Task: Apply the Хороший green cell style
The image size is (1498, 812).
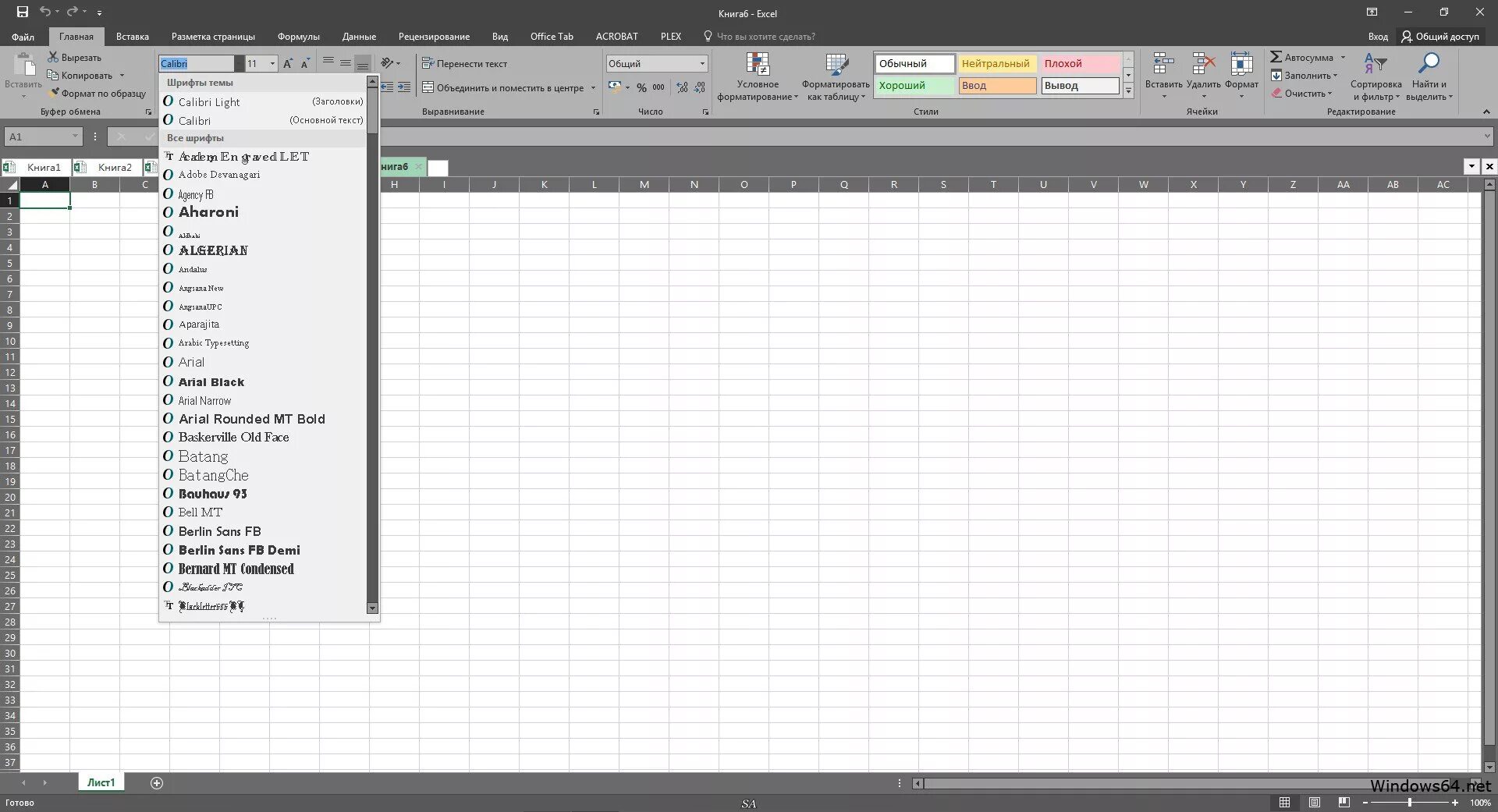Action: (915, 86)
